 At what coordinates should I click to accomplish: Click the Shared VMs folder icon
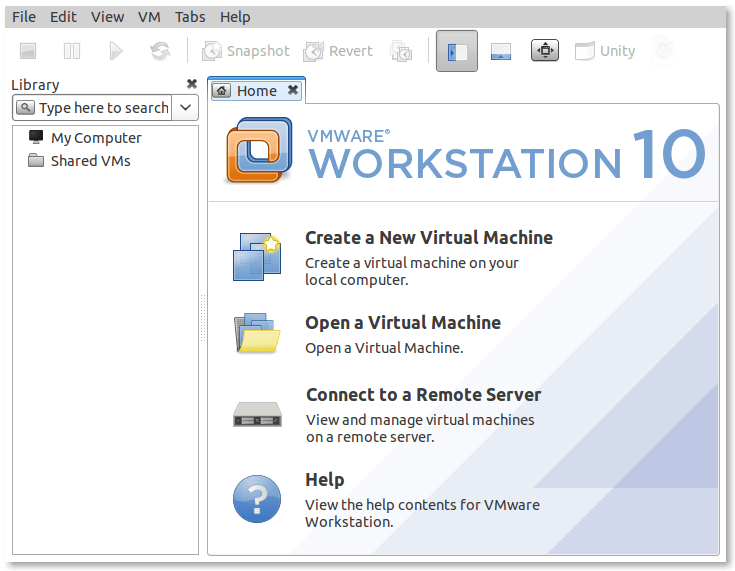pos(36,160)
